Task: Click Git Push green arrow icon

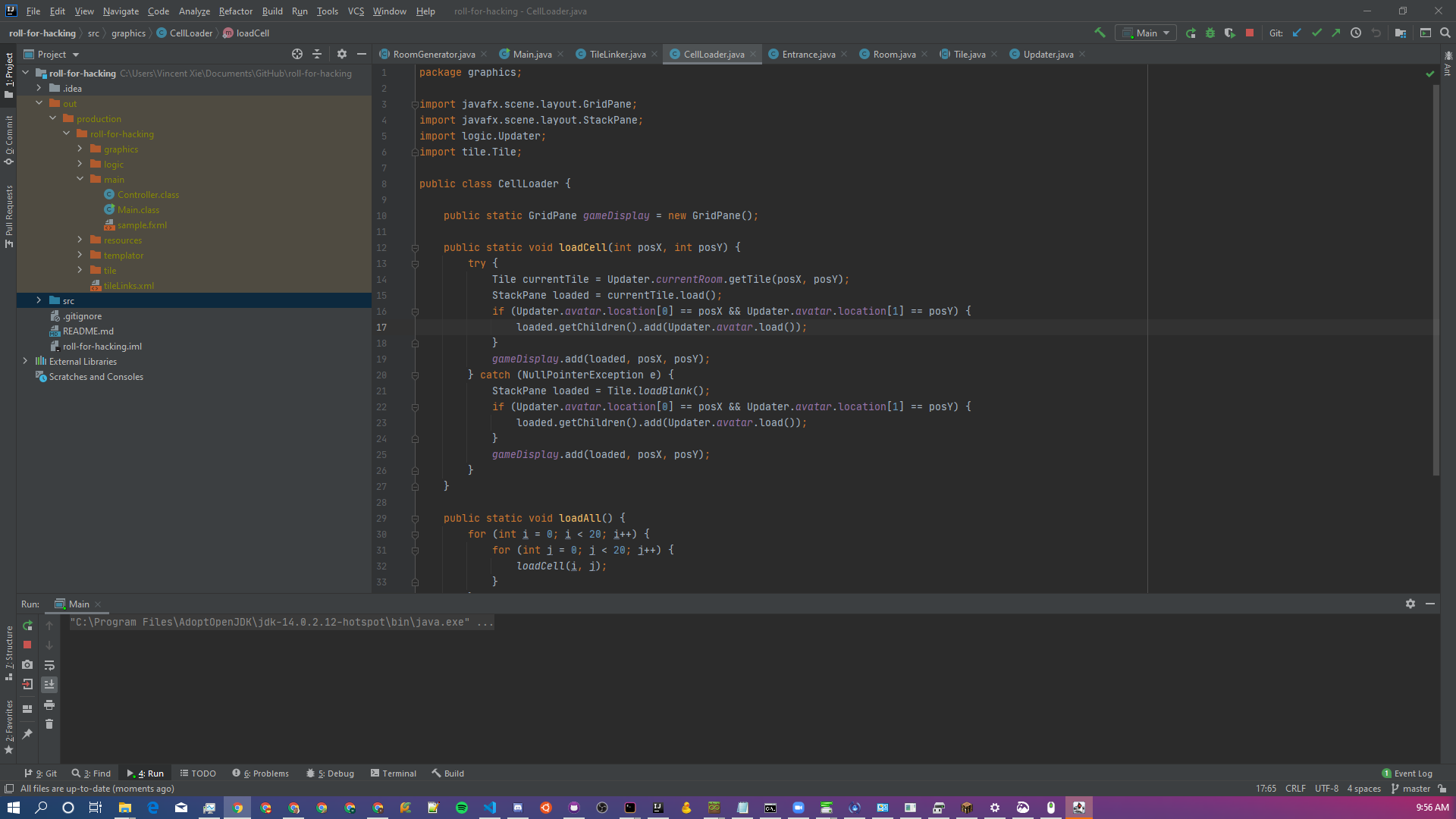Action: [x=1336, y=33]
